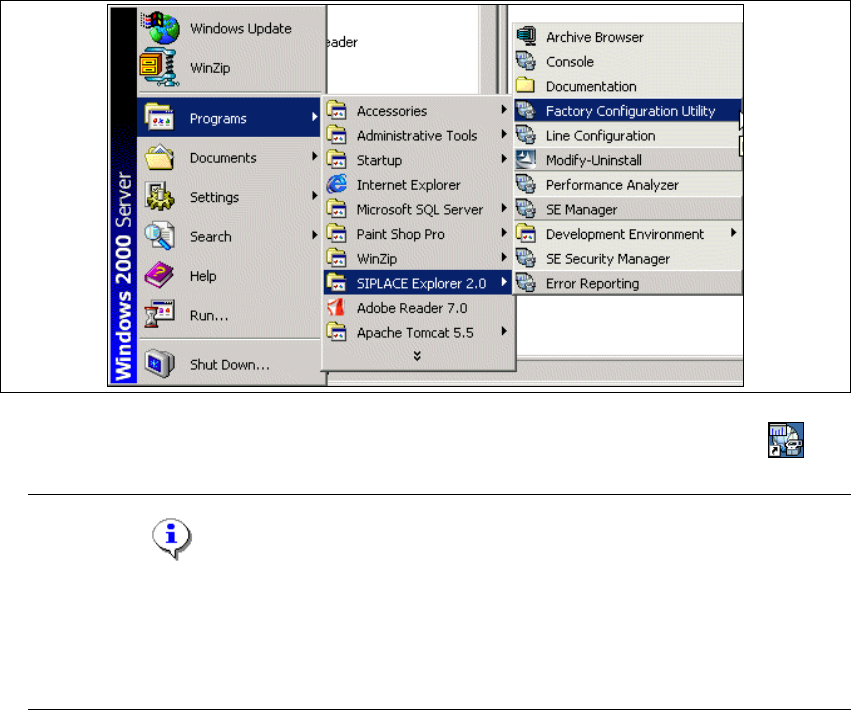Click the Help book icon
The height and width of the screenshot is (710, 851).
159,276
